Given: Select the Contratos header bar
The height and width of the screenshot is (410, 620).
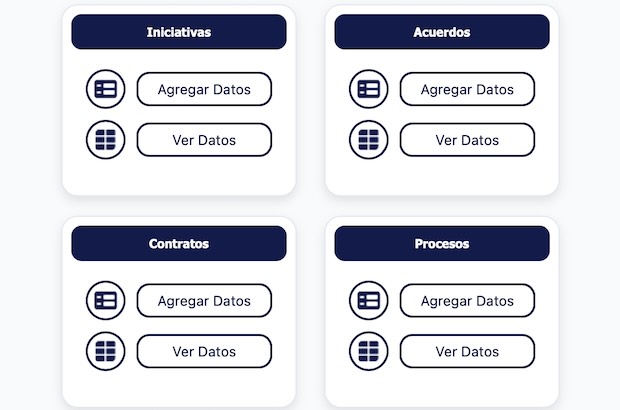Looking at the screenshot, I should [x=179, y=243].
